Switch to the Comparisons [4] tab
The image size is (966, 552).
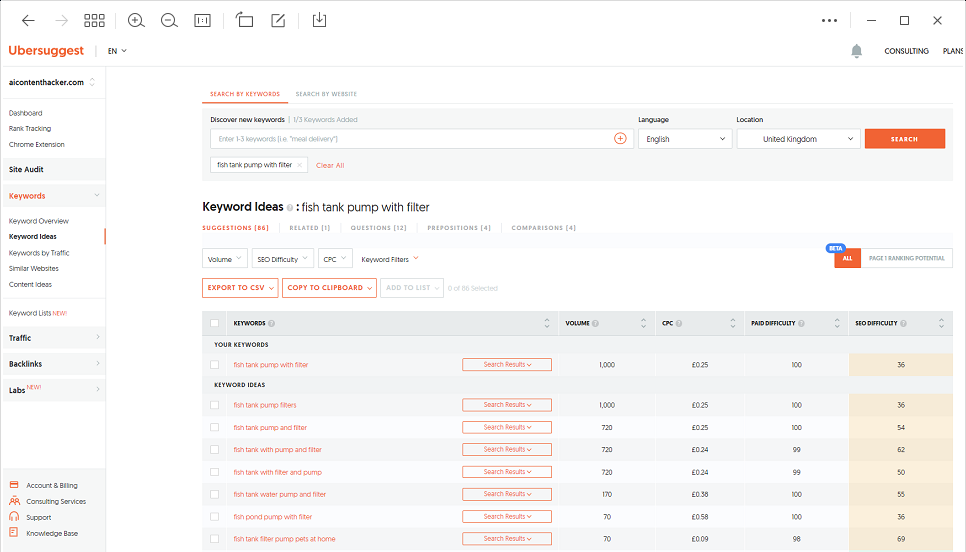point(543,228)
